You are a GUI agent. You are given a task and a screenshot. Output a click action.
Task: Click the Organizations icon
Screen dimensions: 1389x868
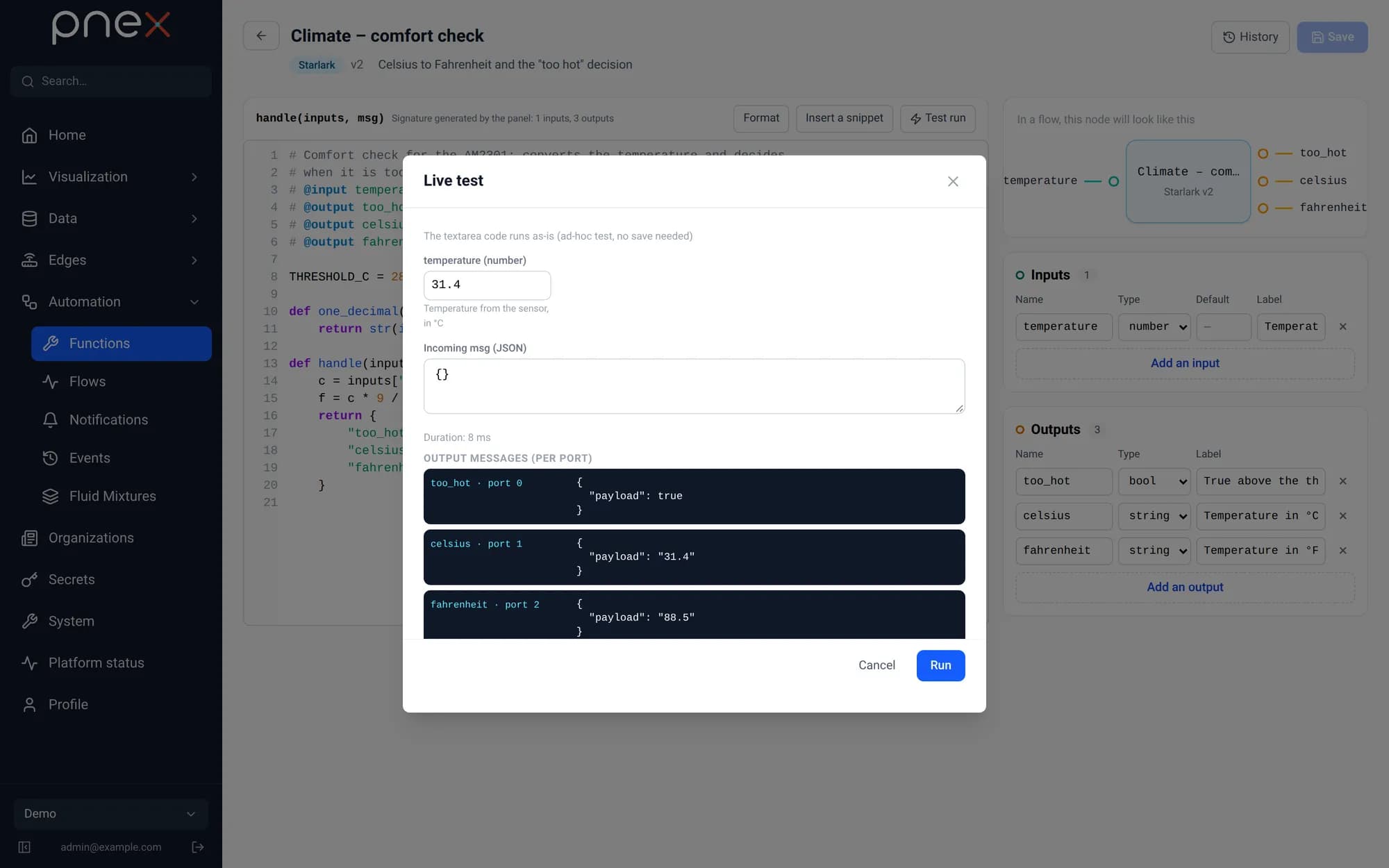[29, 538]
